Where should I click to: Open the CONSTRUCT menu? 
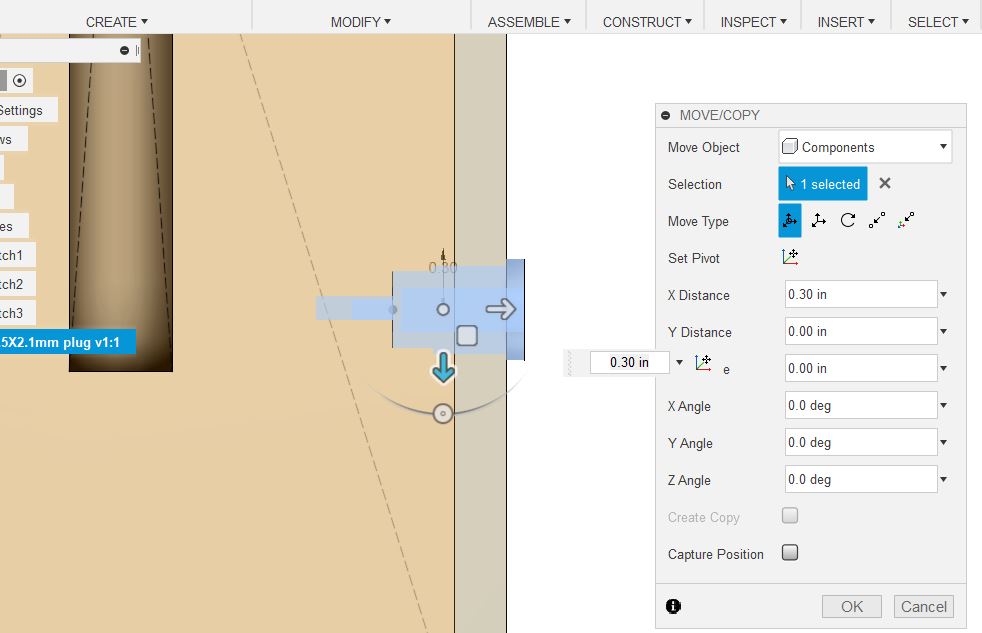[647, 22]
